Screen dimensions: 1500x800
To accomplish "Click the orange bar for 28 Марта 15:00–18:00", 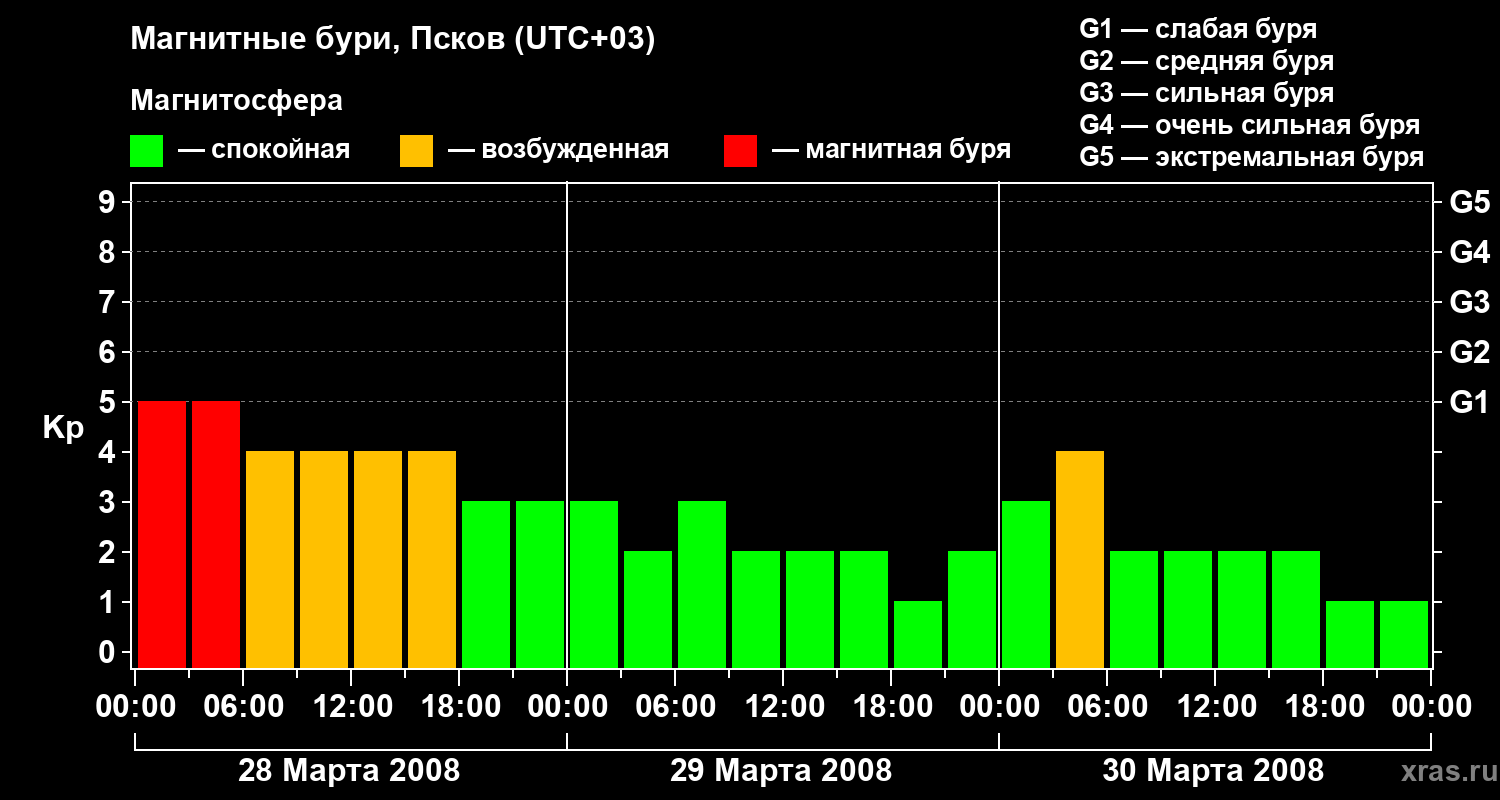I will coord(432,559).
